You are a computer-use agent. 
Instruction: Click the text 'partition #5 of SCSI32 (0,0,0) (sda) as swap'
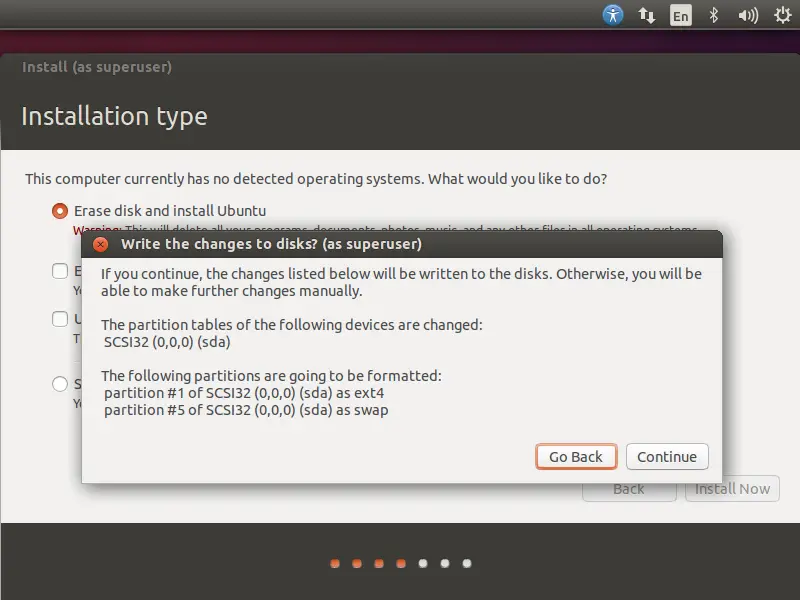pyautogui.click(x=246, y=410)
